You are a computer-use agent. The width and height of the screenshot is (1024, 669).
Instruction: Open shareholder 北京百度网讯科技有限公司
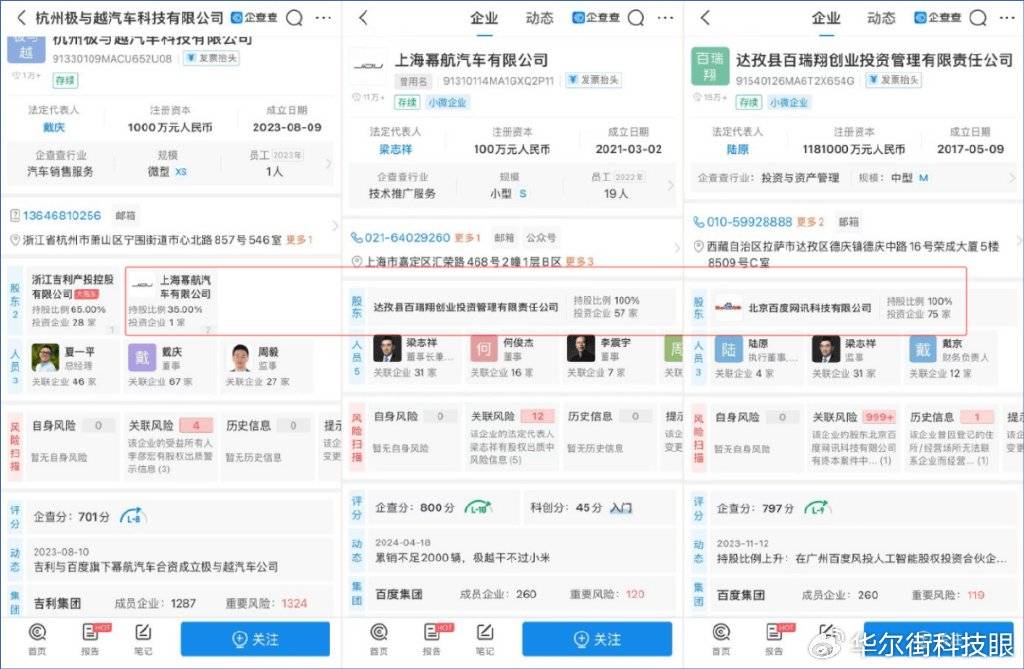(810, 308)
